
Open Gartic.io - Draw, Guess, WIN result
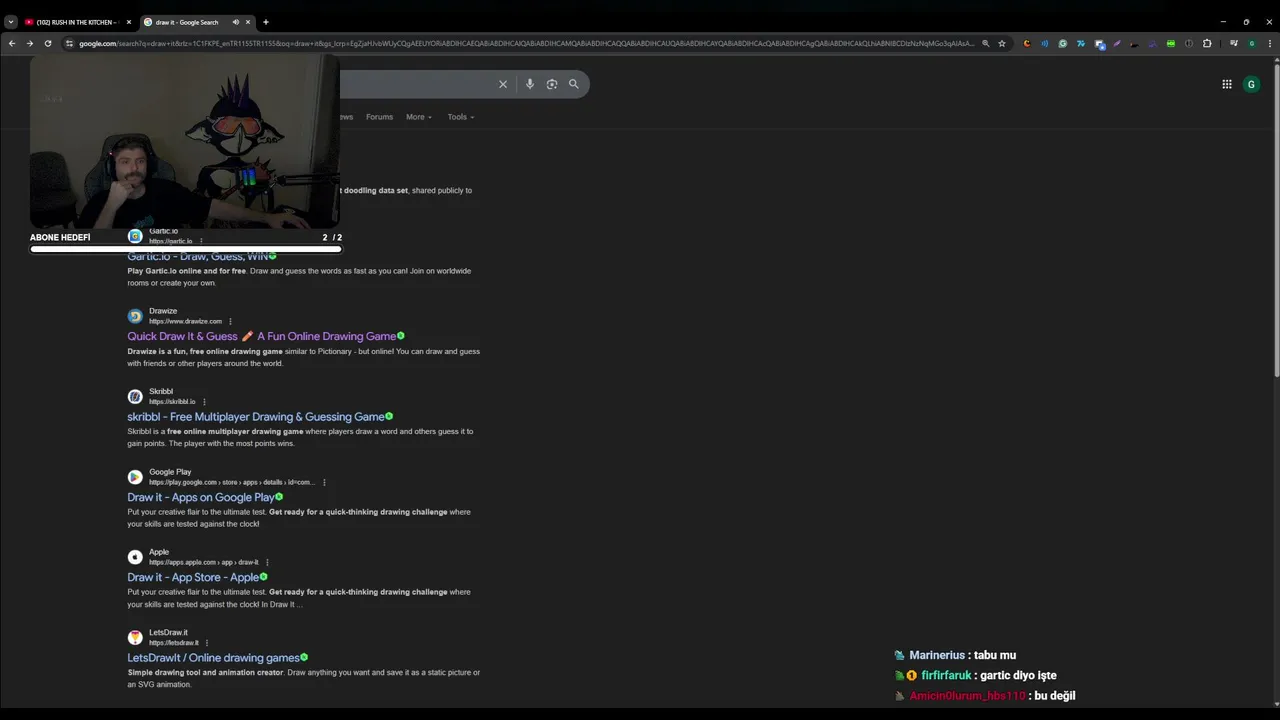(197, 256)
